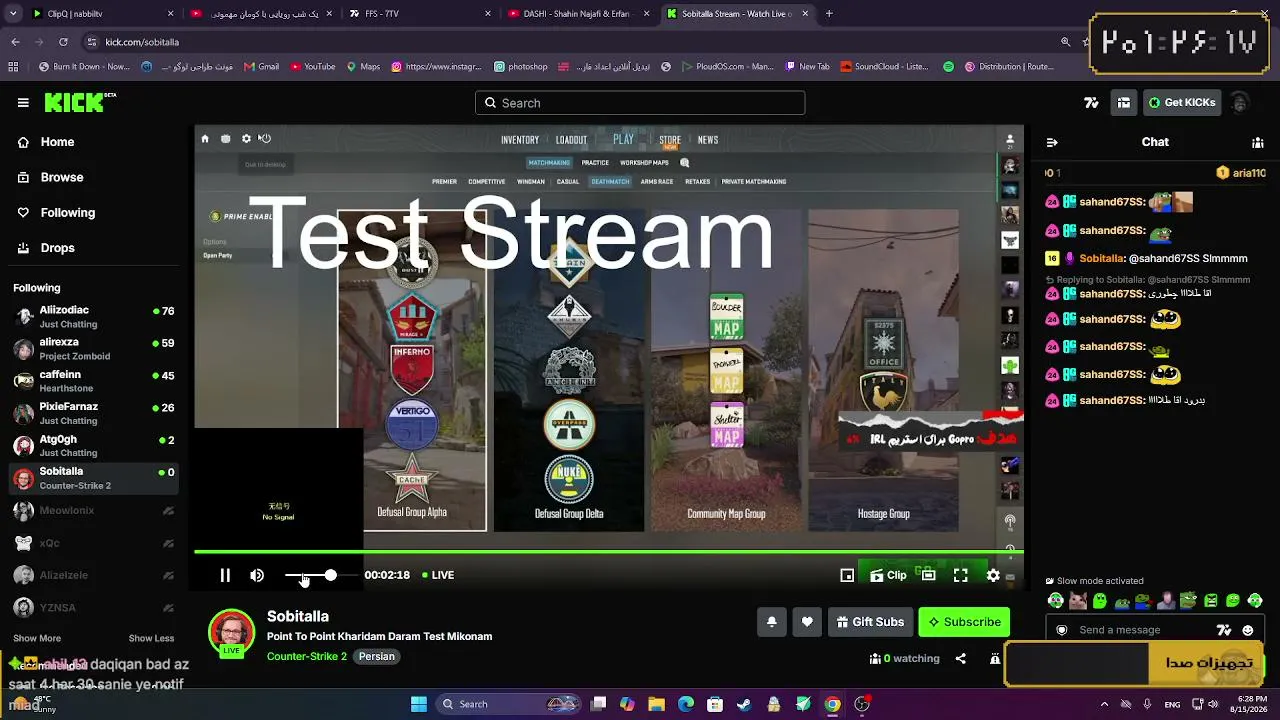Click Show More in Following list
This screenshot has height=720, width=1280.
coord(37,638)
